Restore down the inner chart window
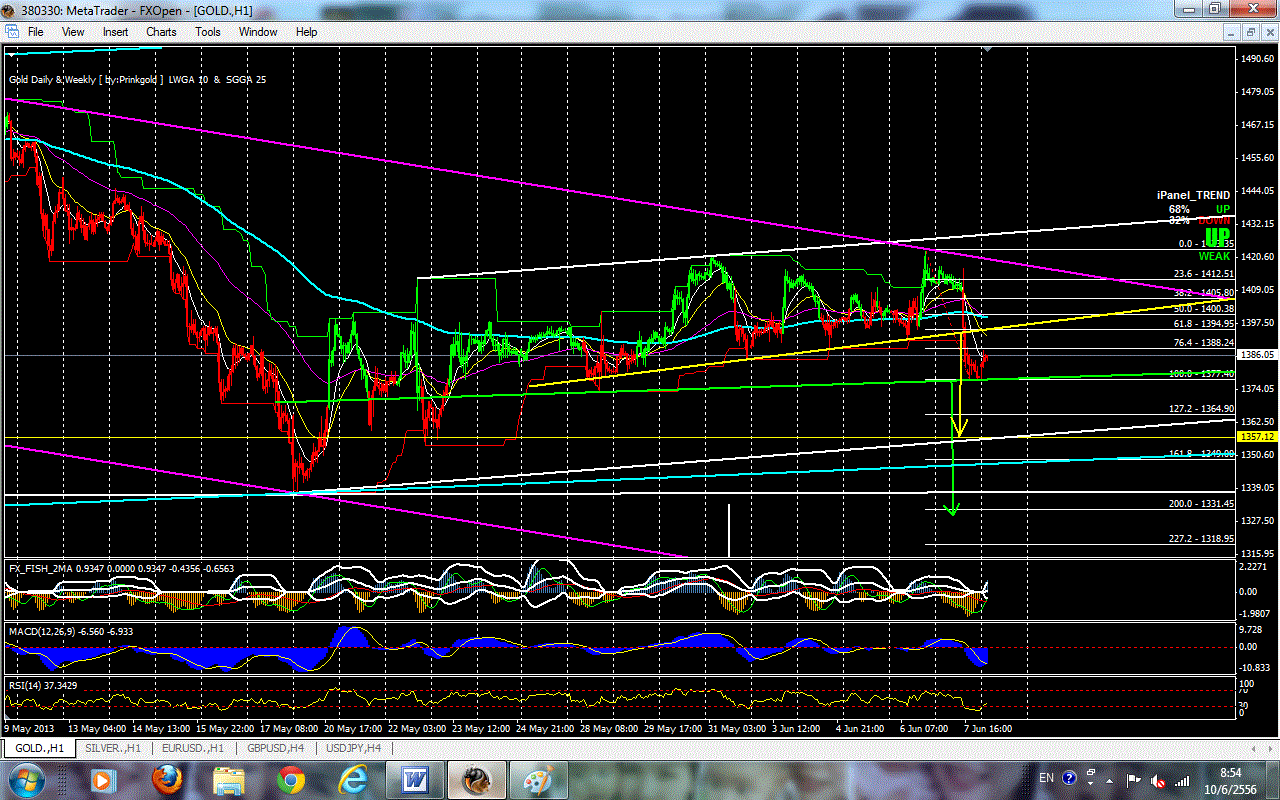Screen dimensions: 1280x800 point(1249,32)
